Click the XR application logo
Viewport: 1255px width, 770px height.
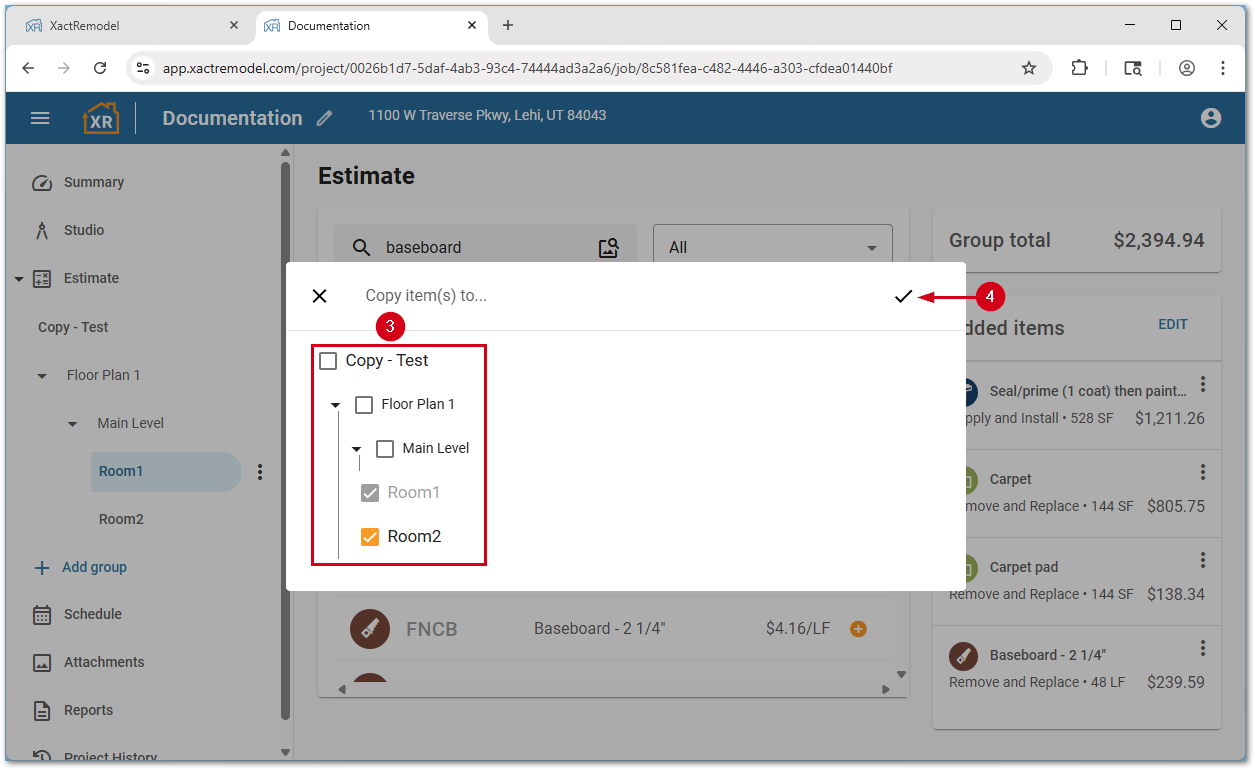pyautogui.click(x=101, y=117)
